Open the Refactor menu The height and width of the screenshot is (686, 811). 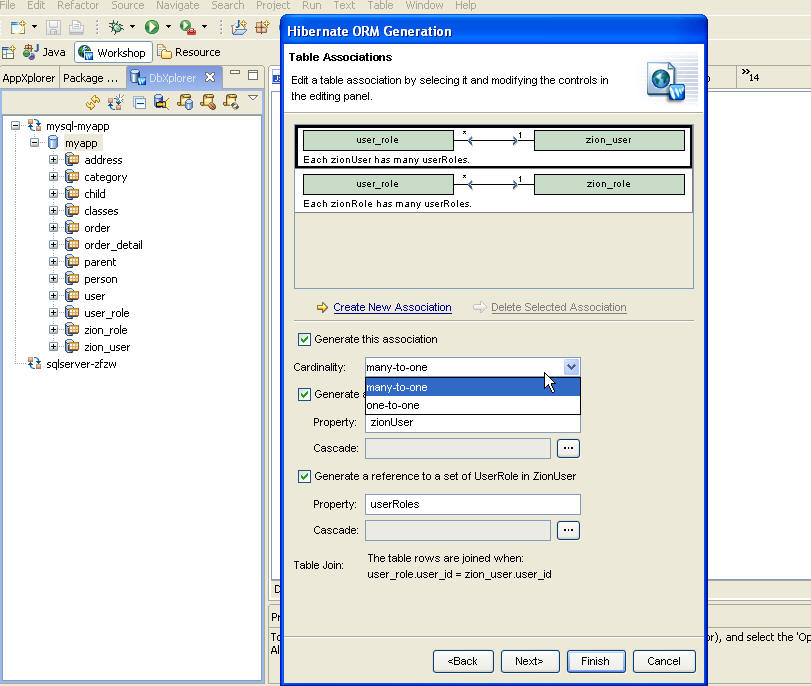pyautogui.click(x=78, y=5)
